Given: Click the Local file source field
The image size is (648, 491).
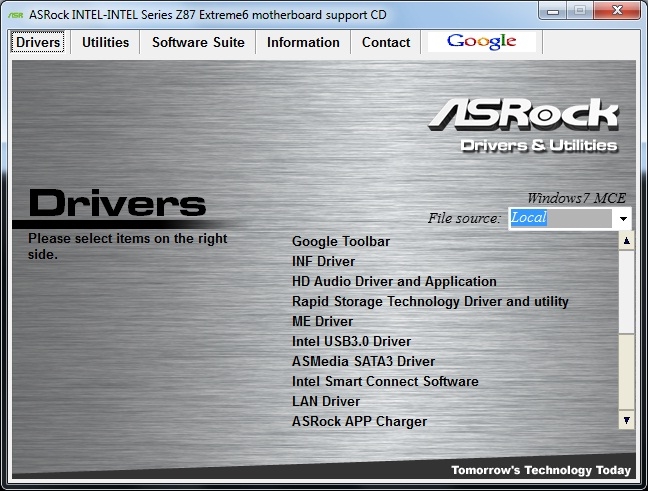Looking at the screenshot, I should [x=560, y=218].
